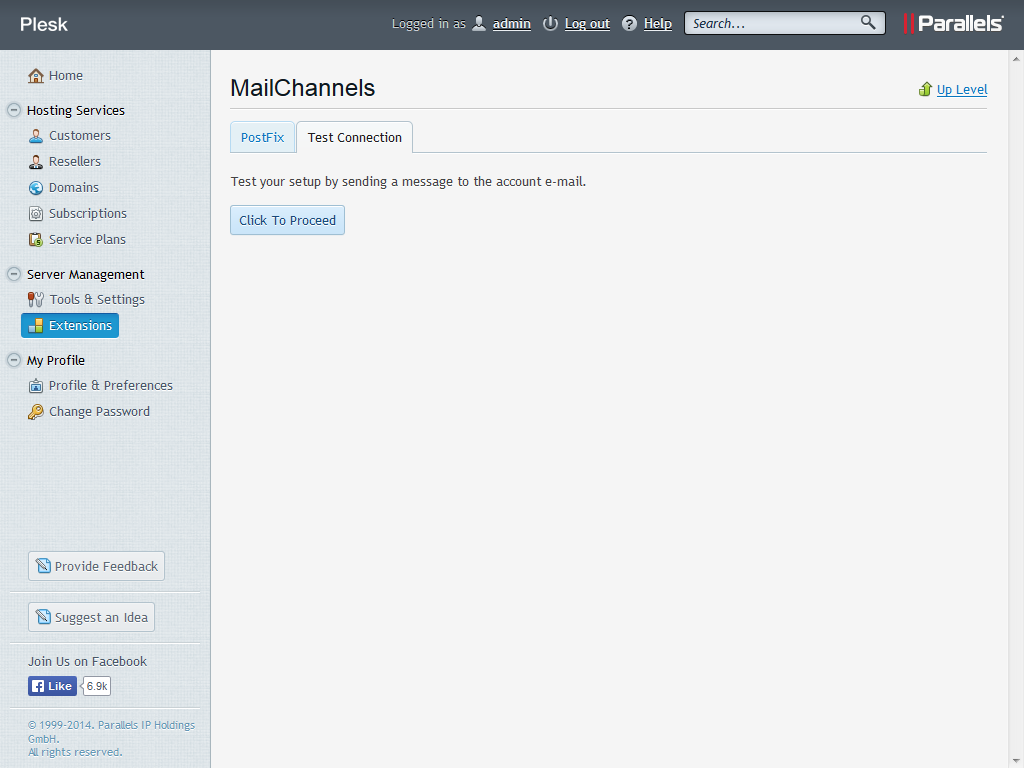The image size is (1024, 768).
Task: Click the Provide Feedback button
Action: (x=97, y=566)
